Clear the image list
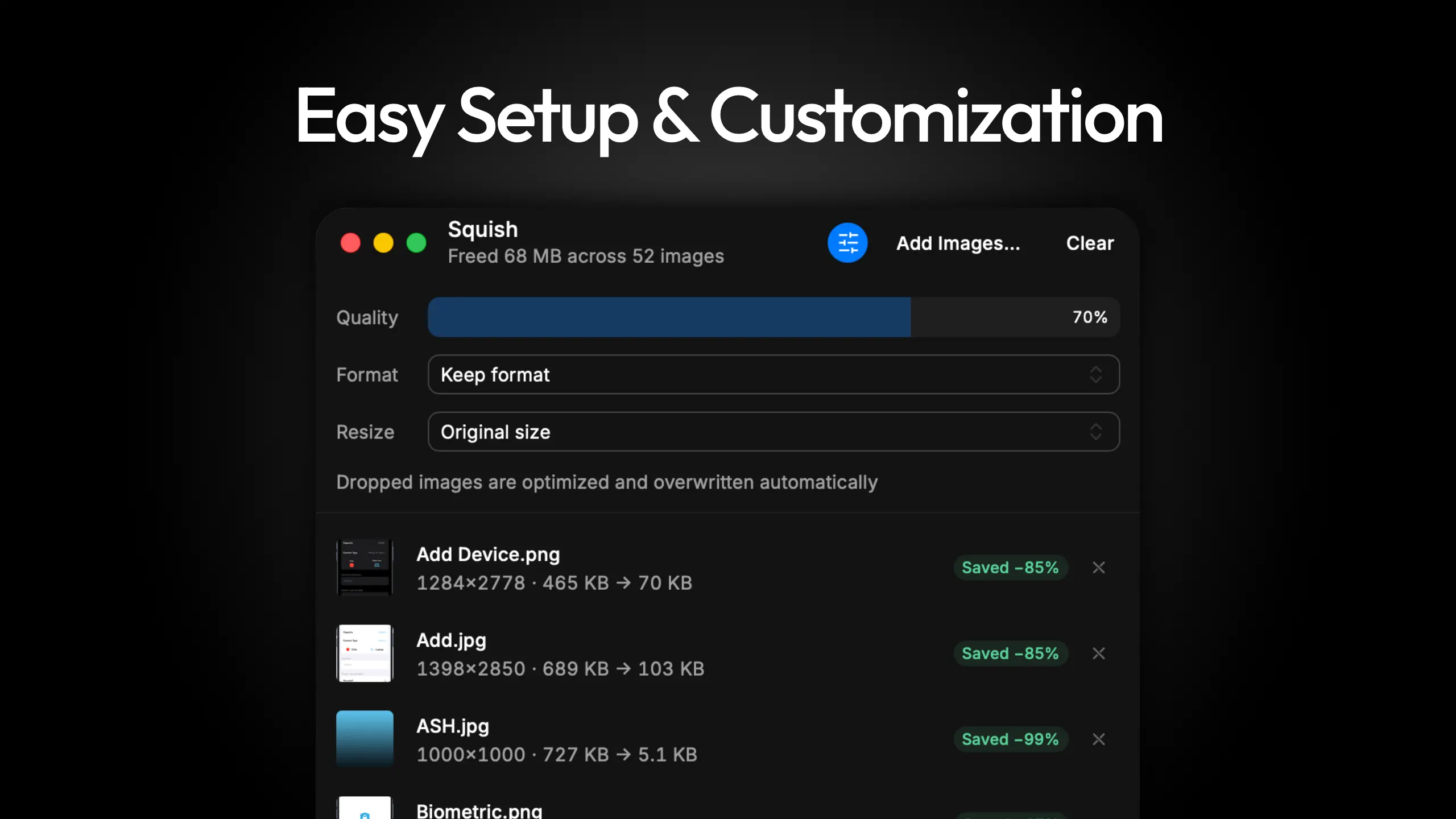The width and height of the screenshot is (1456, 819). [1090, 243]
